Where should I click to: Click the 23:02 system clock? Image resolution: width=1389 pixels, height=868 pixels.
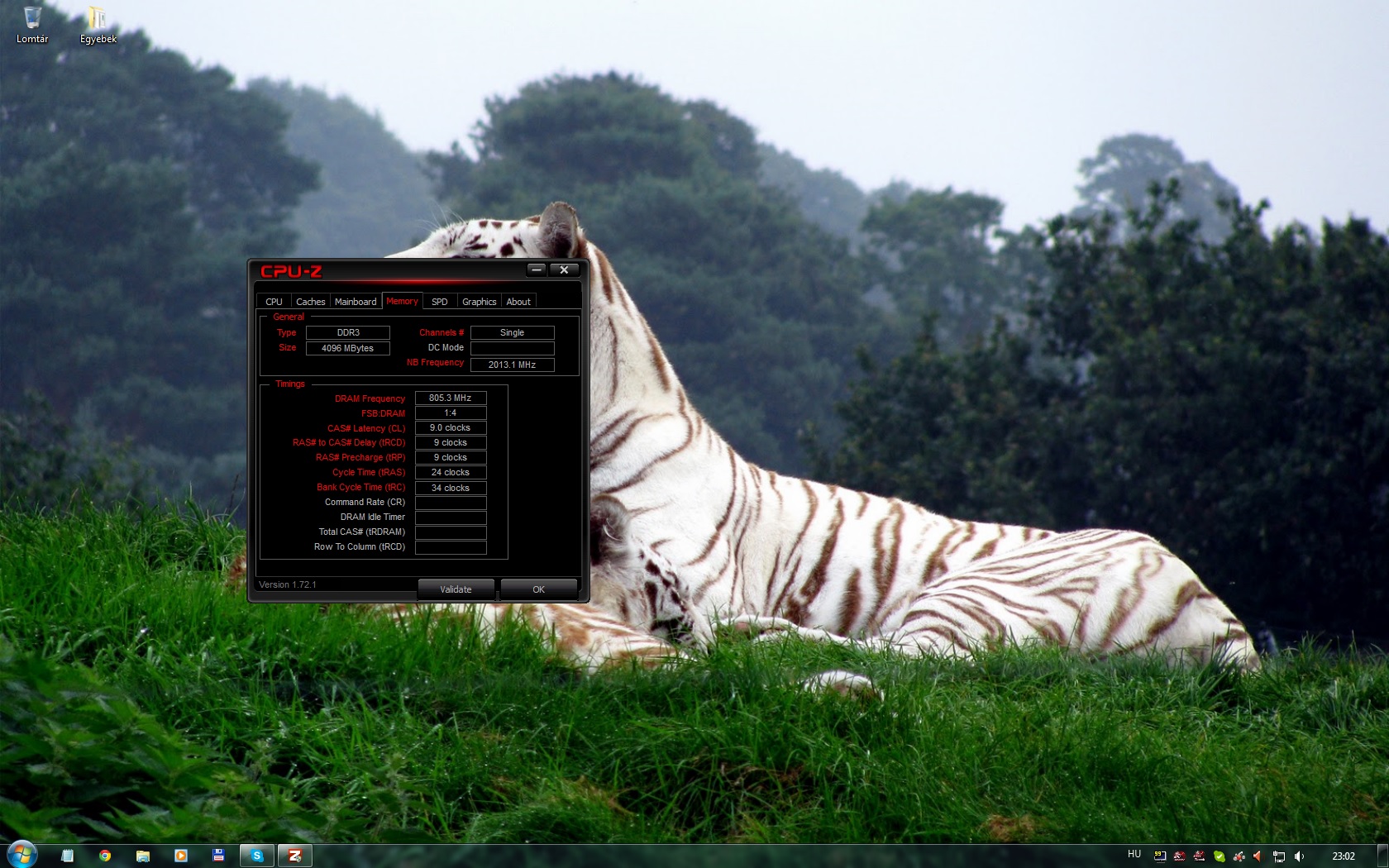tap(1344, 856)
